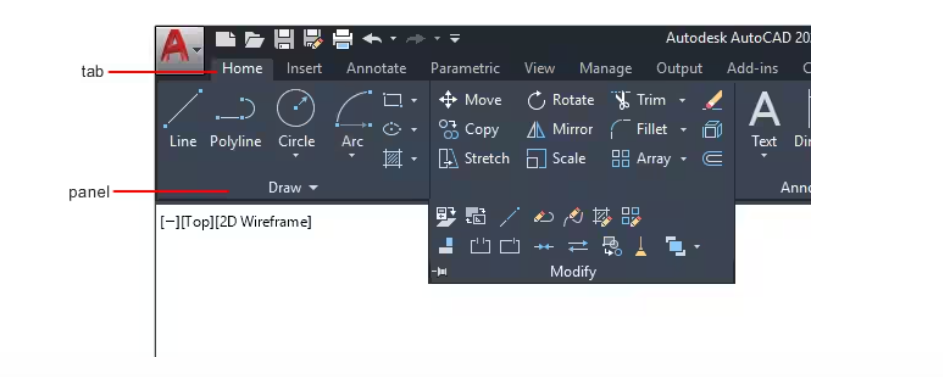
Task: Click the Ellipse tool icon
Action: pyautogui.click(x=392, y=129)
